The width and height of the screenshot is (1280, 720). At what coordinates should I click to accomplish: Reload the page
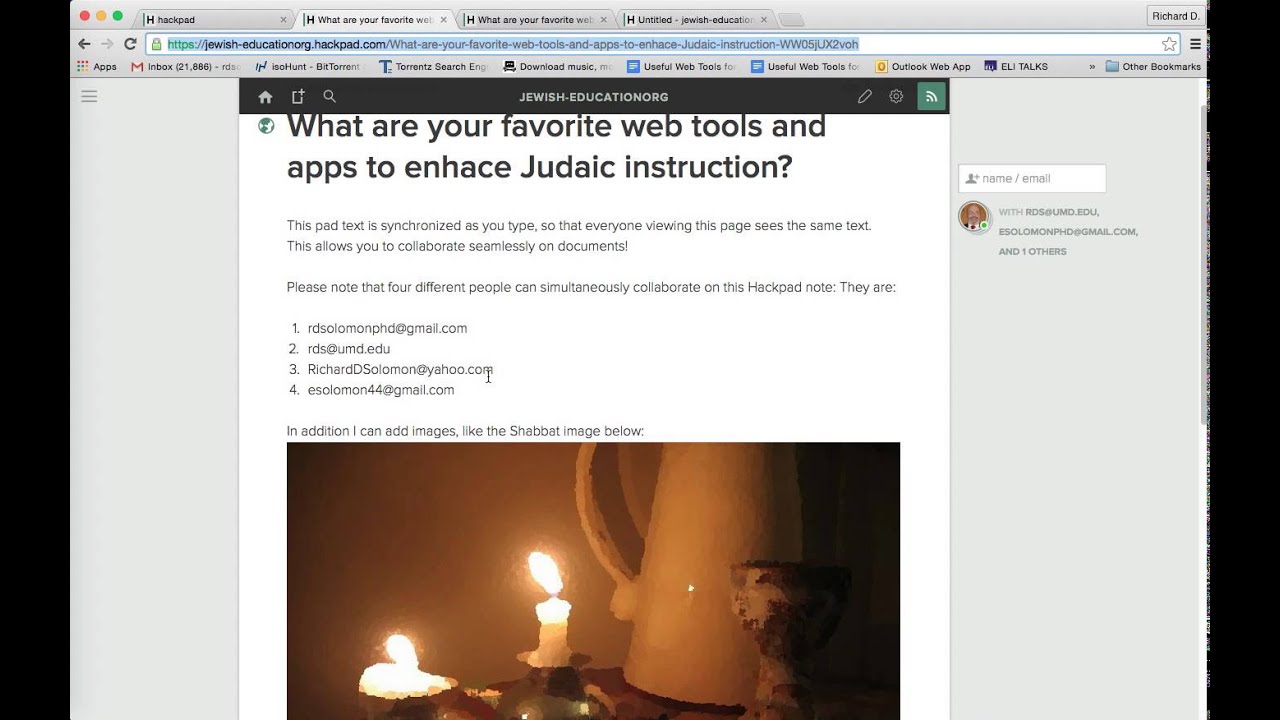click(130, 44)
